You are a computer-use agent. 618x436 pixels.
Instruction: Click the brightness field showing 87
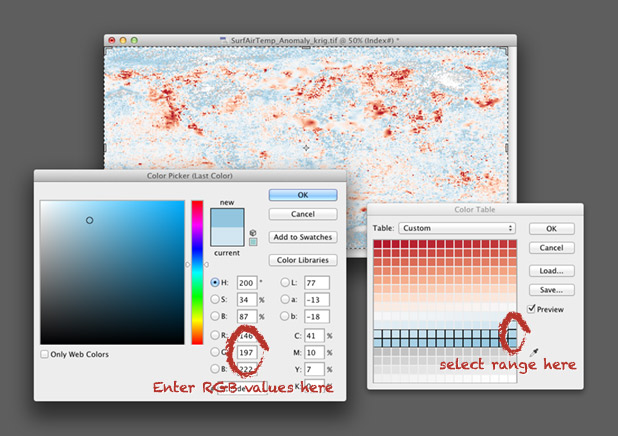(247, 317)
